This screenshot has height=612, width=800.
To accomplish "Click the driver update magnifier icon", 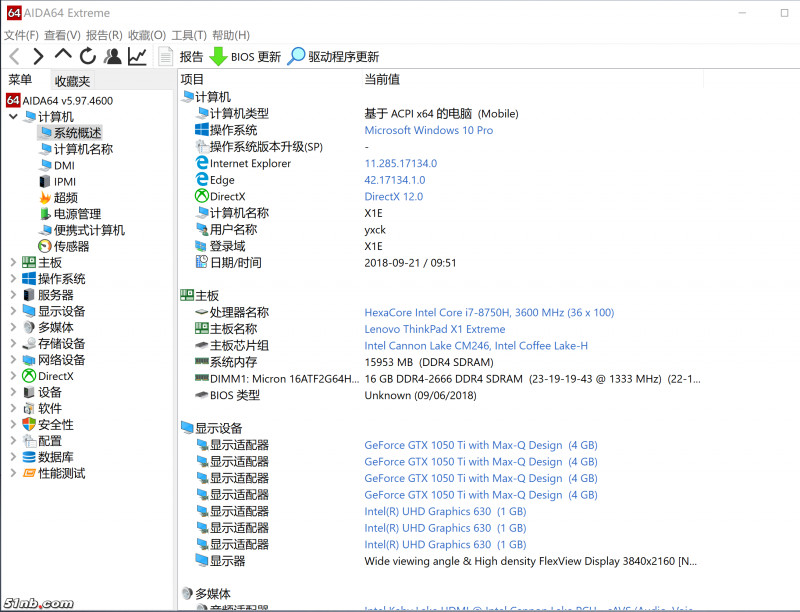I will click(x=296, y=56).
